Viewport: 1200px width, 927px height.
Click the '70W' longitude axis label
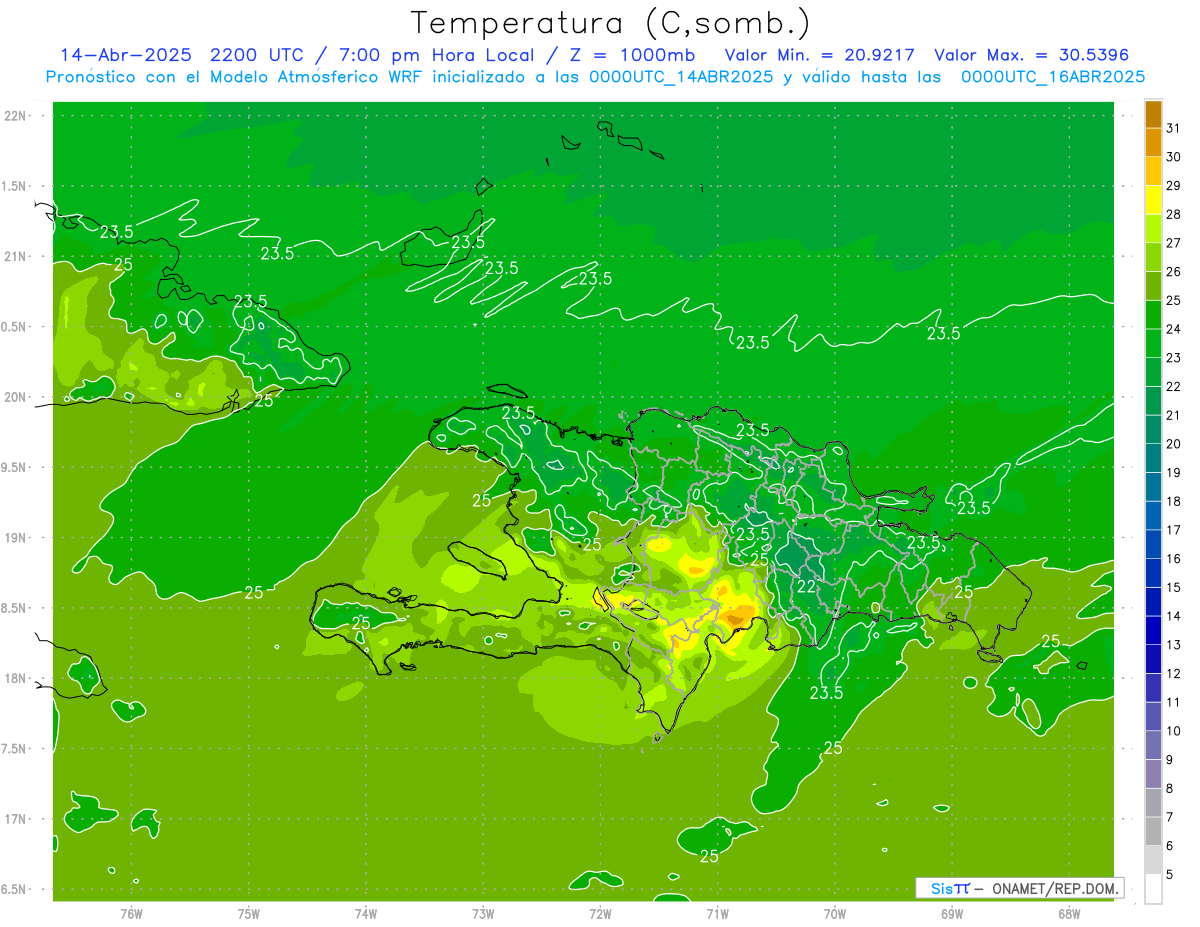835,914
